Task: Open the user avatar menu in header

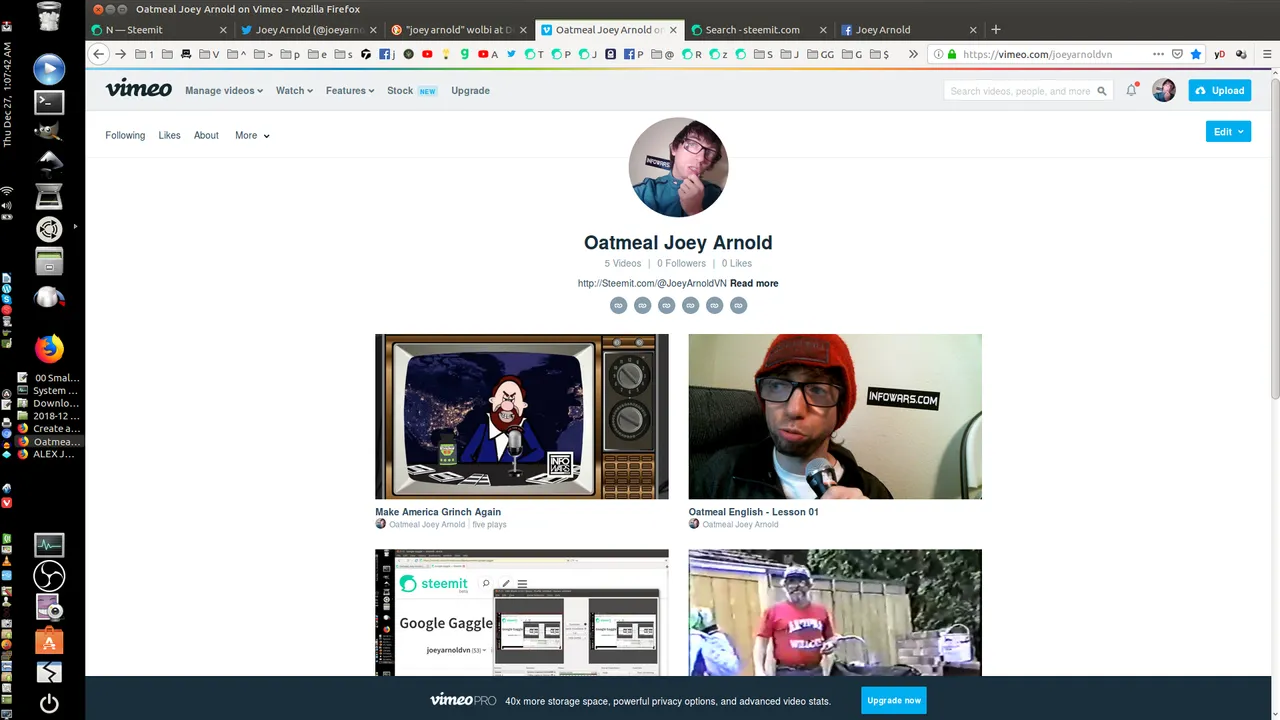Action: 1164,90
